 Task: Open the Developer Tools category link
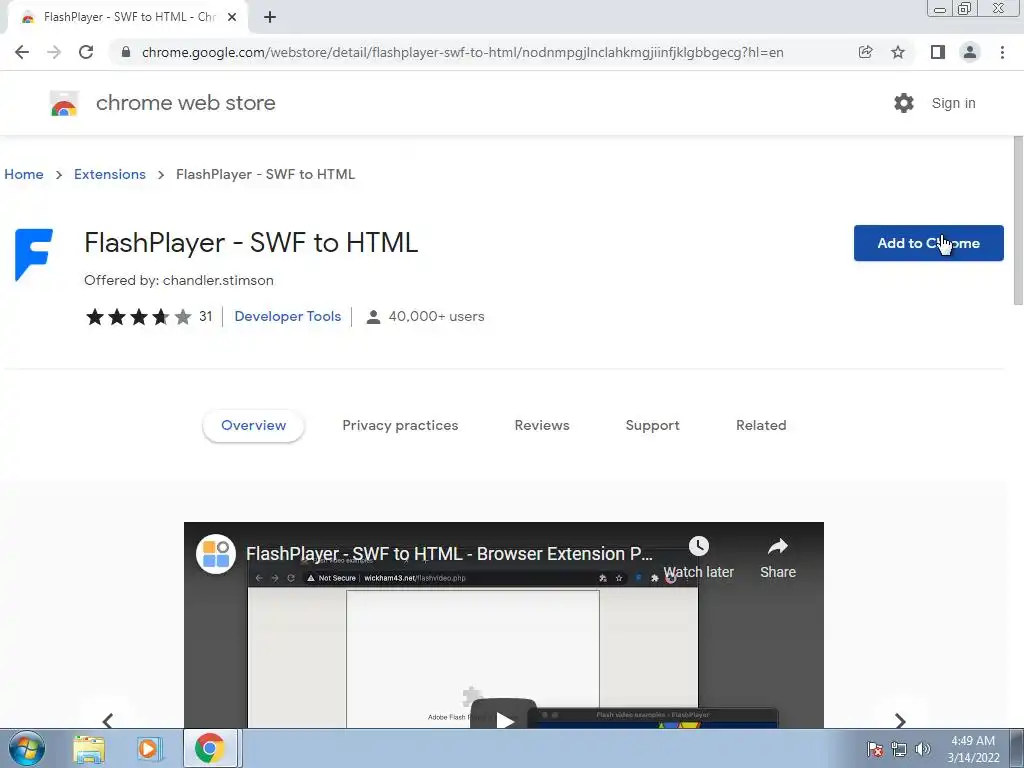(287, 316)
